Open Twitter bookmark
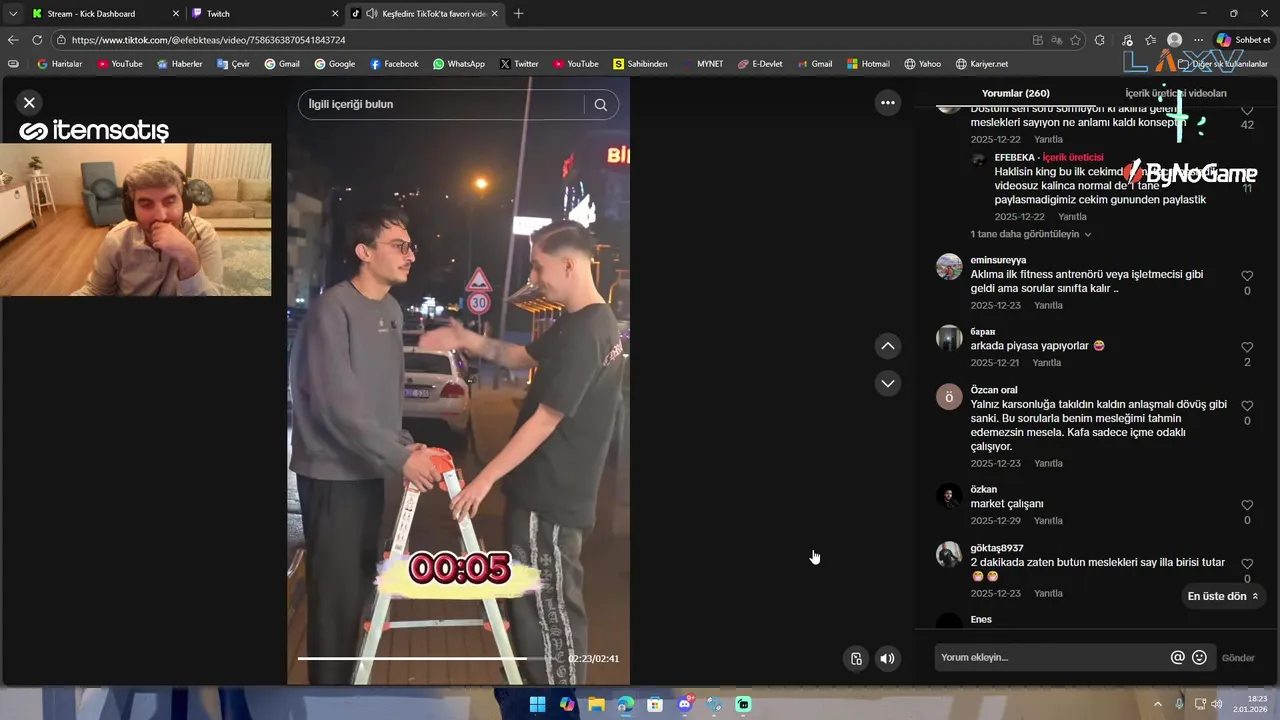This screenshot has width=1280, height=720. click(x=519, y=64)
